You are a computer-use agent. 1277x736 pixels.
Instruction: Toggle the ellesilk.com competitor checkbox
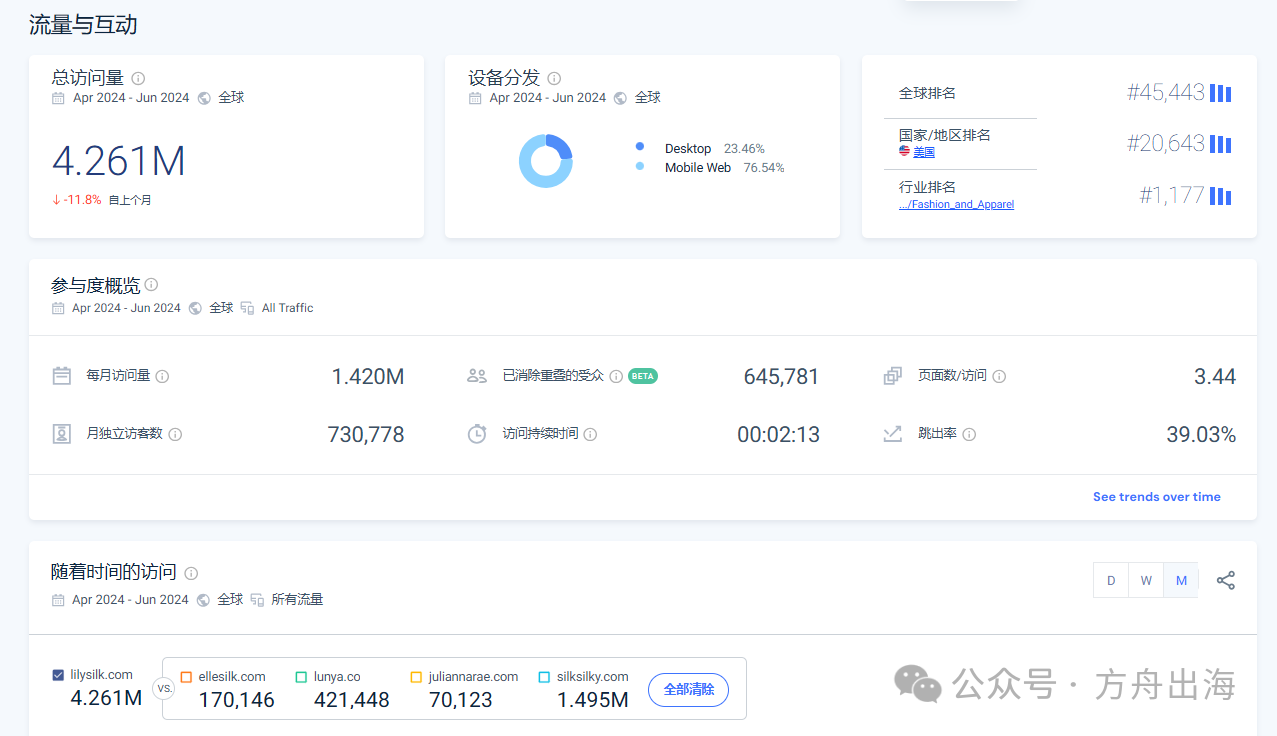(187, 677)
